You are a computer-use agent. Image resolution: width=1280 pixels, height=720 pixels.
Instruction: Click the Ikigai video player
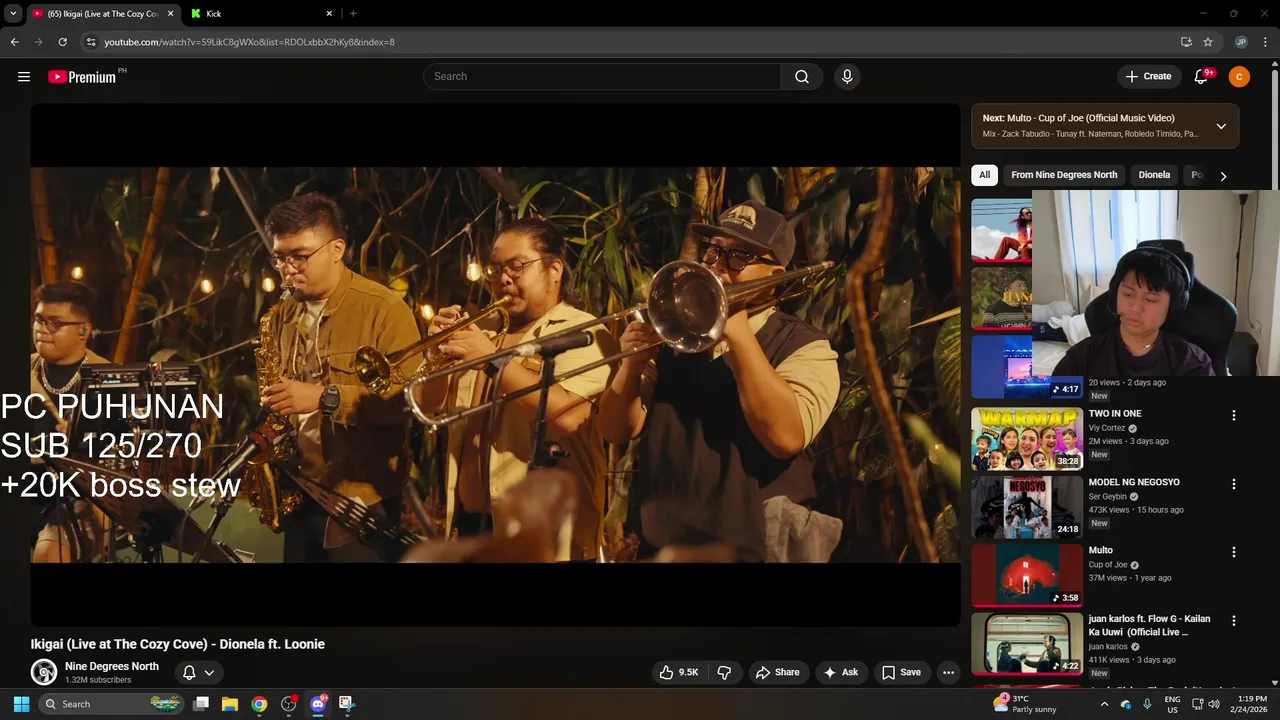coord(495,365)
